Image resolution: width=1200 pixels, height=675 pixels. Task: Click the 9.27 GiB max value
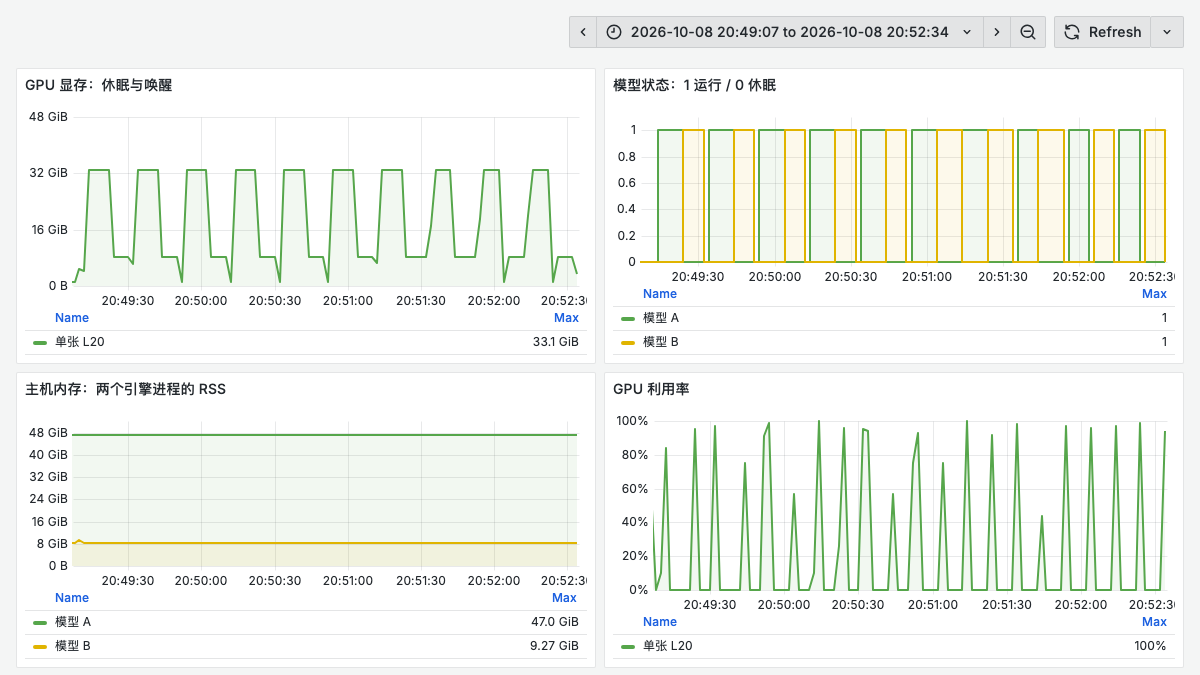coord(555,646)
